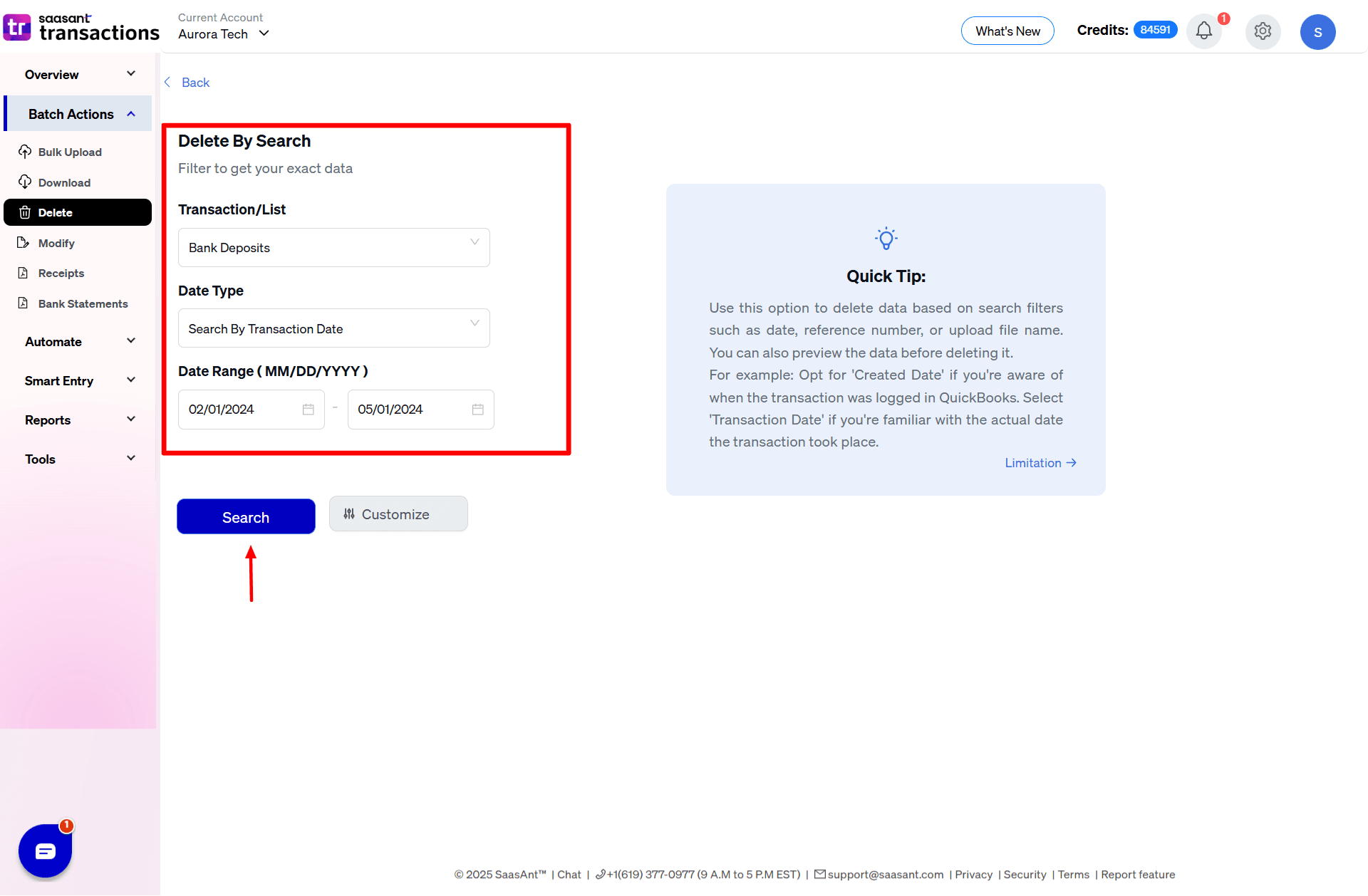
Task: Select Delete in the Batch Actions menu
Action: click(x=56, y=212)
